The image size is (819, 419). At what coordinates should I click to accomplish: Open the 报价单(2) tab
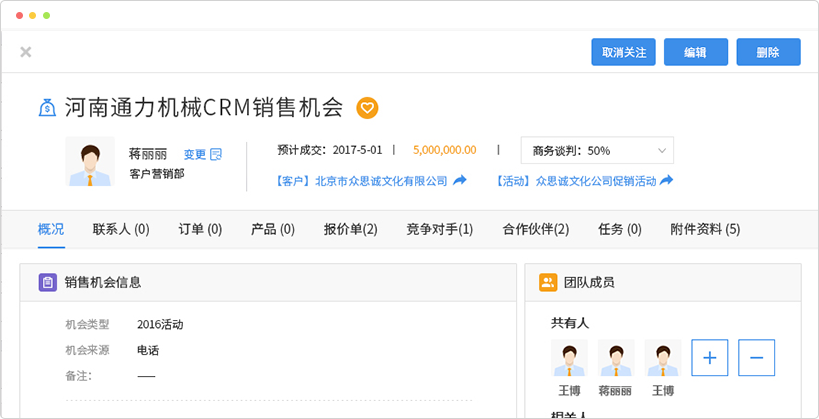(350, 230)
